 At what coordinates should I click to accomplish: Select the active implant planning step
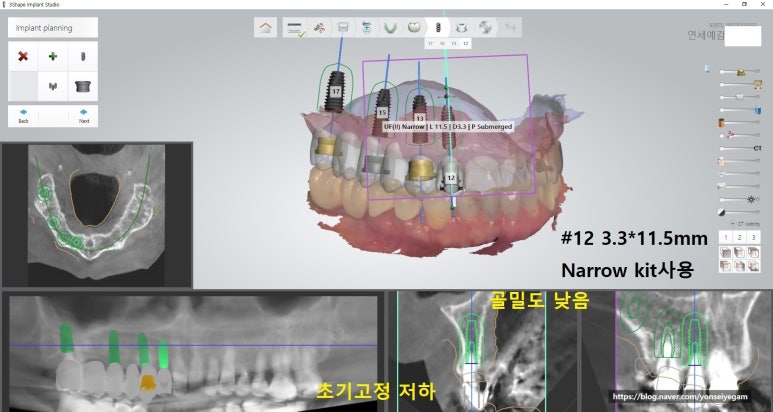[437, 28]
